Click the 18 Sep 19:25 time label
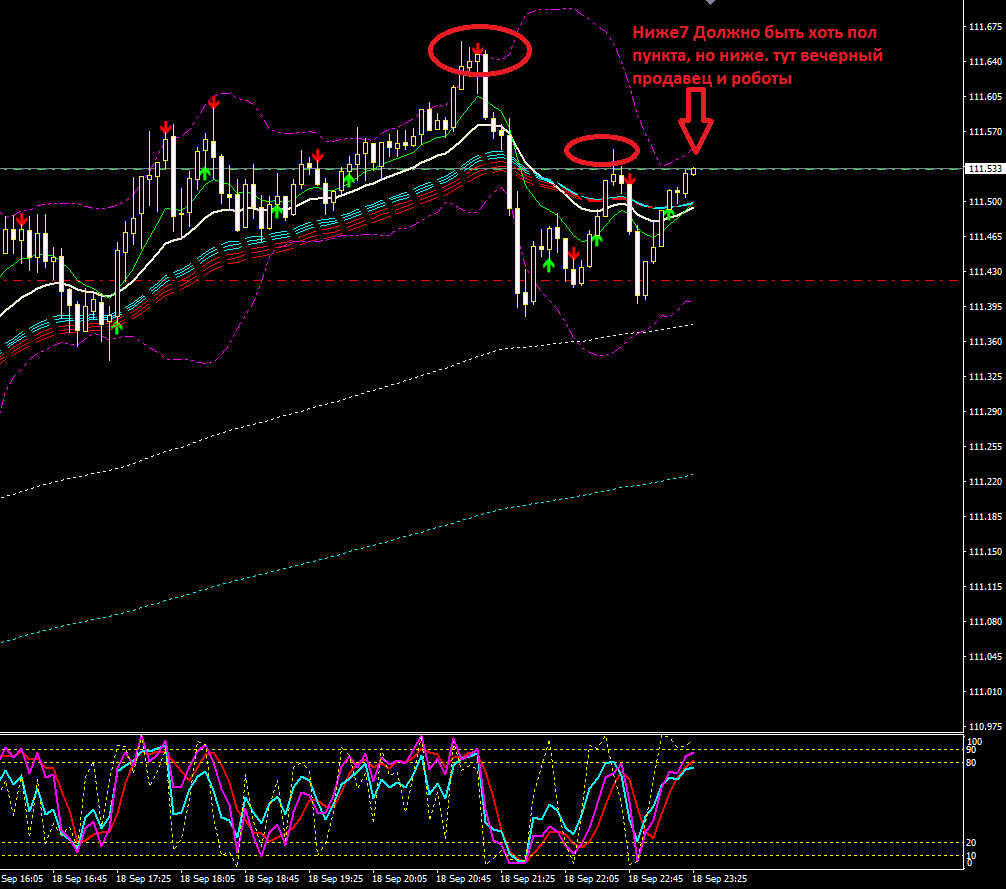1006x889 pixels. pyautogui.click(x=336, y=879)
